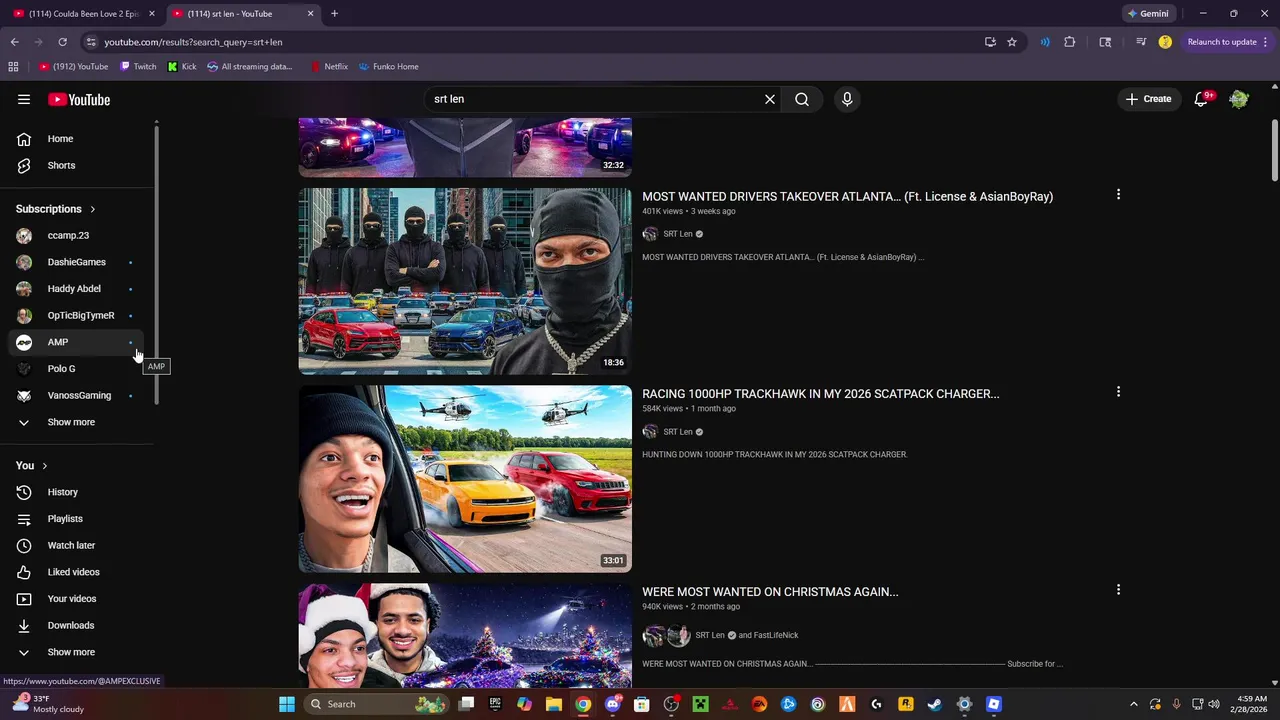Click the YouTube logo
This screenshot has height=720, width=1280.
79,99
